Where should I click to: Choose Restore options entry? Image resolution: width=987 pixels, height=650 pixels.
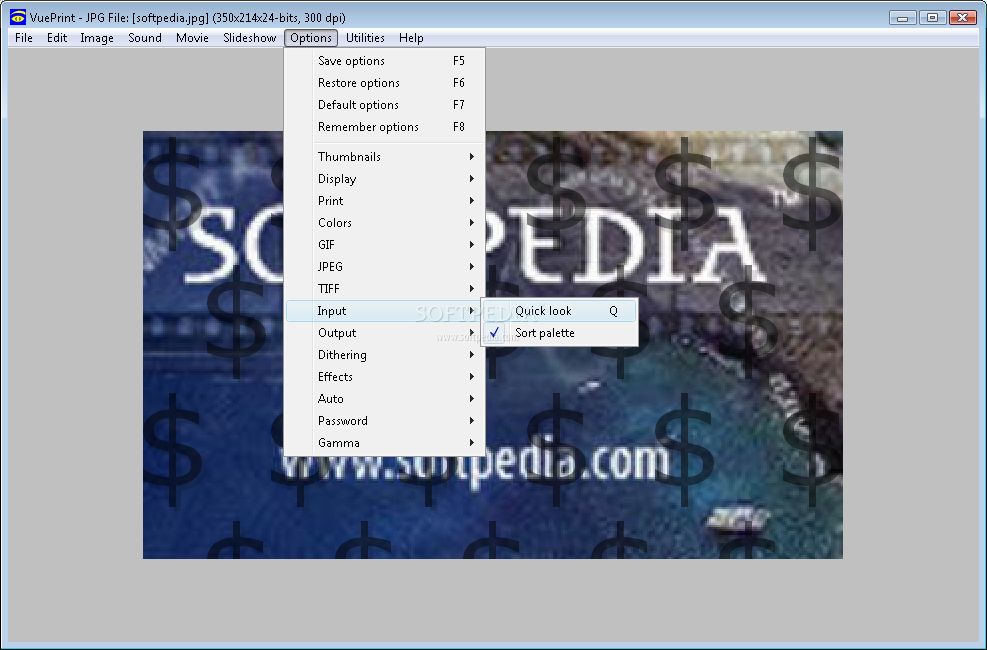pos(385,83)
